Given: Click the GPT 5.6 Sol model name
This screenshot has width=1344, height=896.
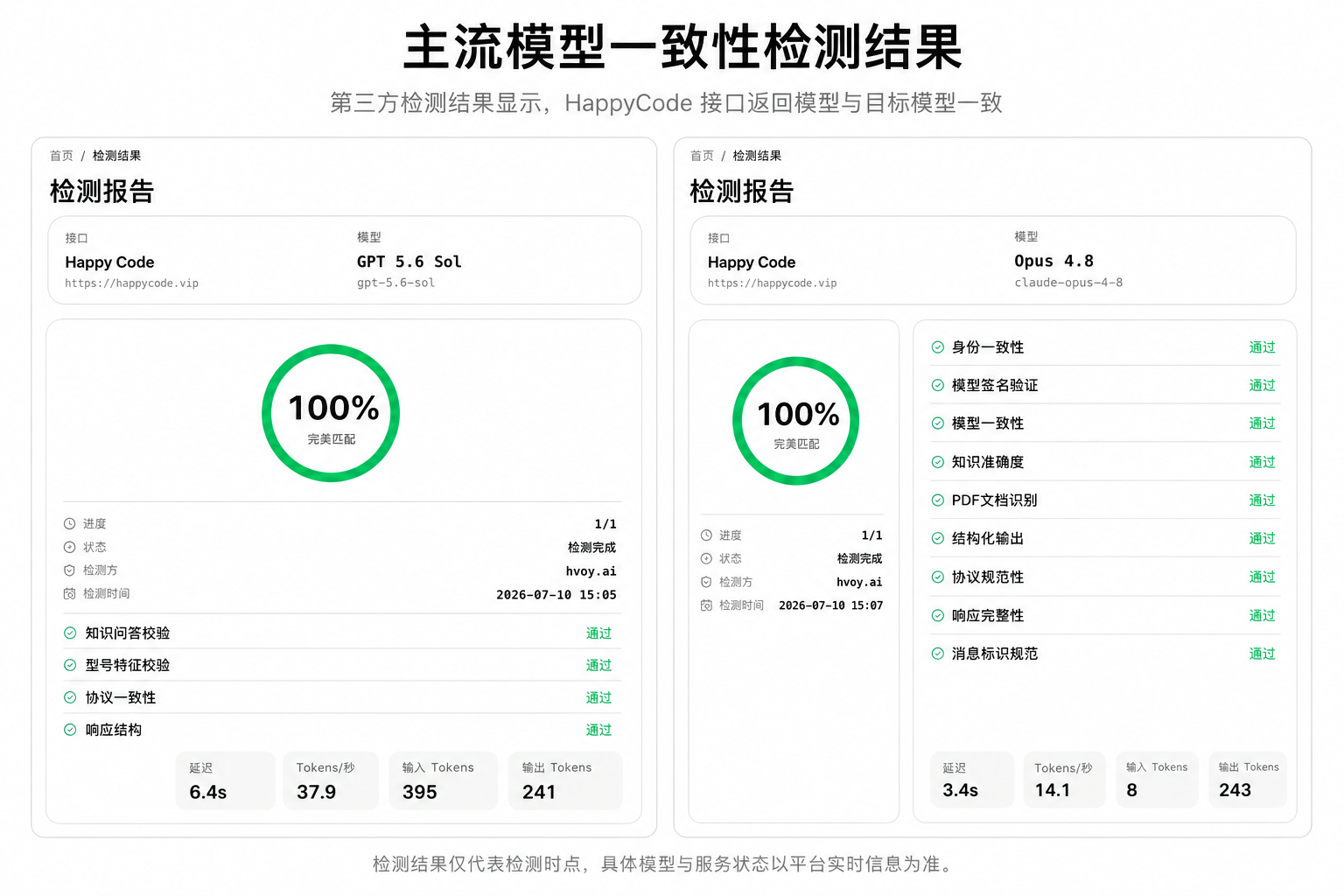Looking at the screenshot, I should 409,262.
